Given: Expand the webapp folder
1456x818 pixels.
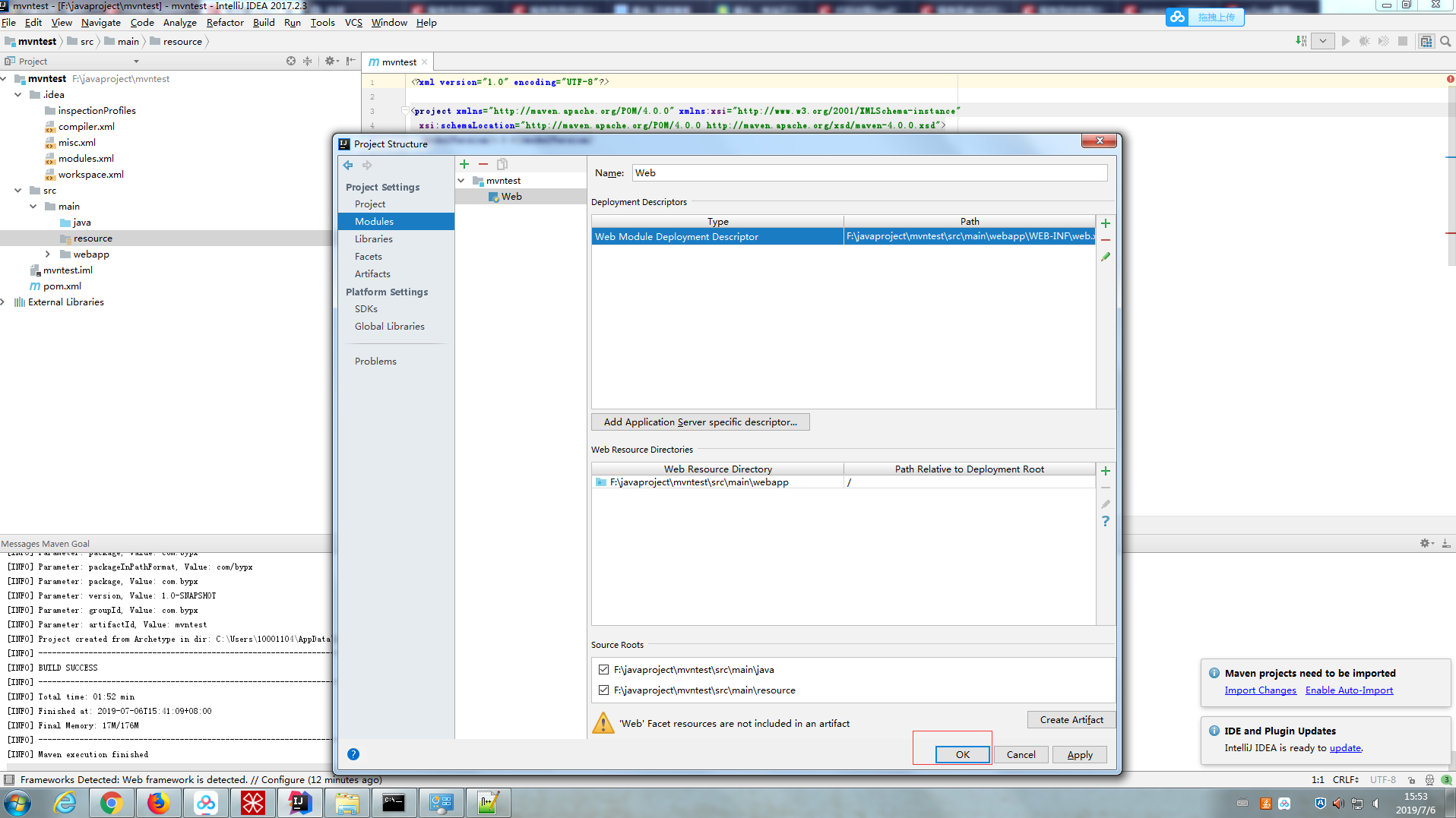Looking at the screenshot, I should [48, 254].
